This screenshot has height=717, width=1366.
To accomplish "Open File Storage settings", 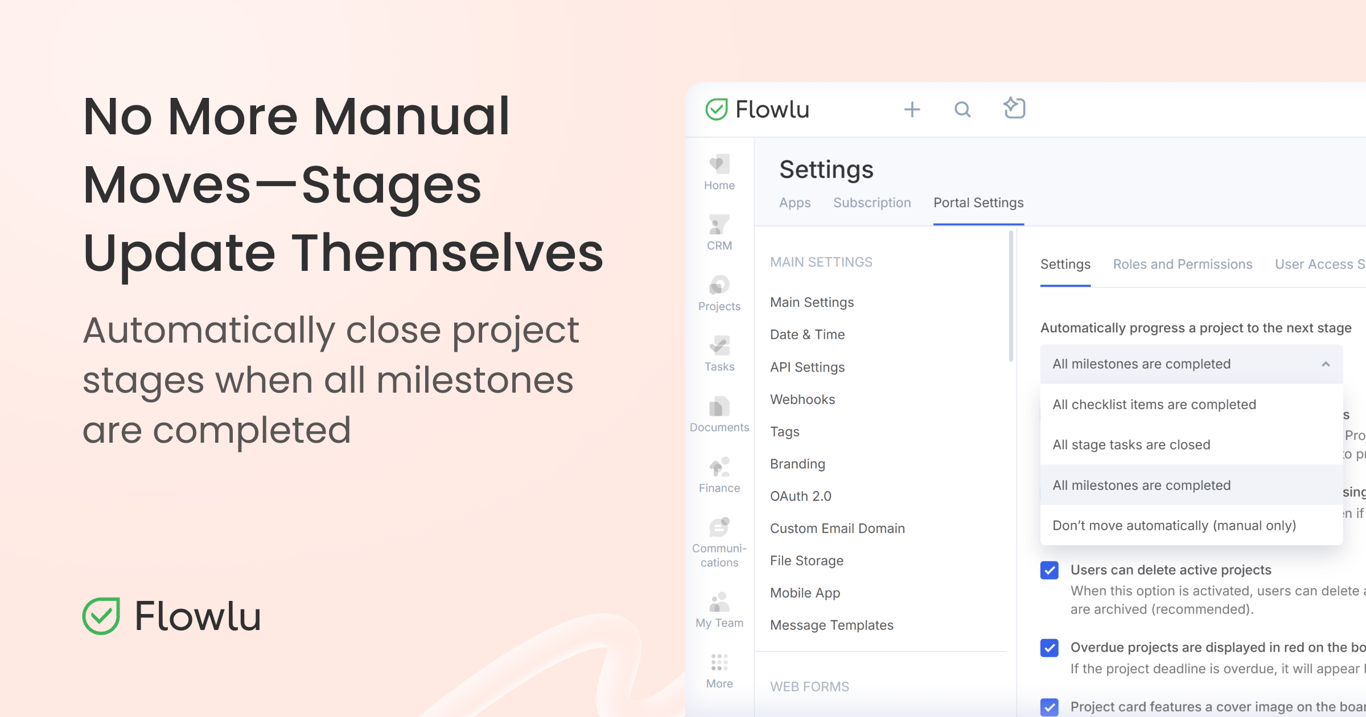I will tap(806, 561).
